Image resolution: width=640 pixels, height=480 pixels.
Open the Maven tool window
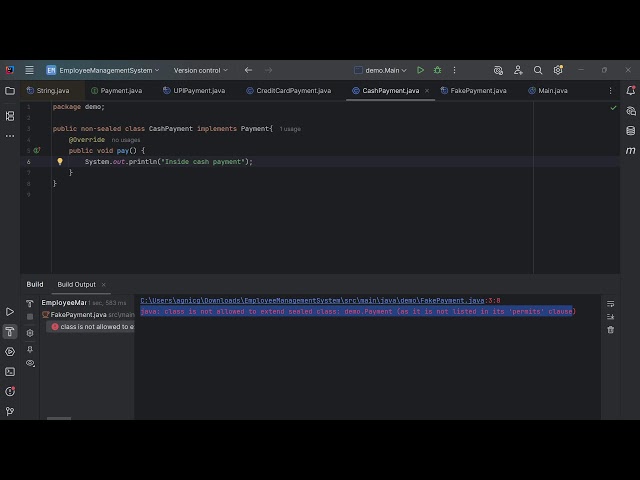631,151
